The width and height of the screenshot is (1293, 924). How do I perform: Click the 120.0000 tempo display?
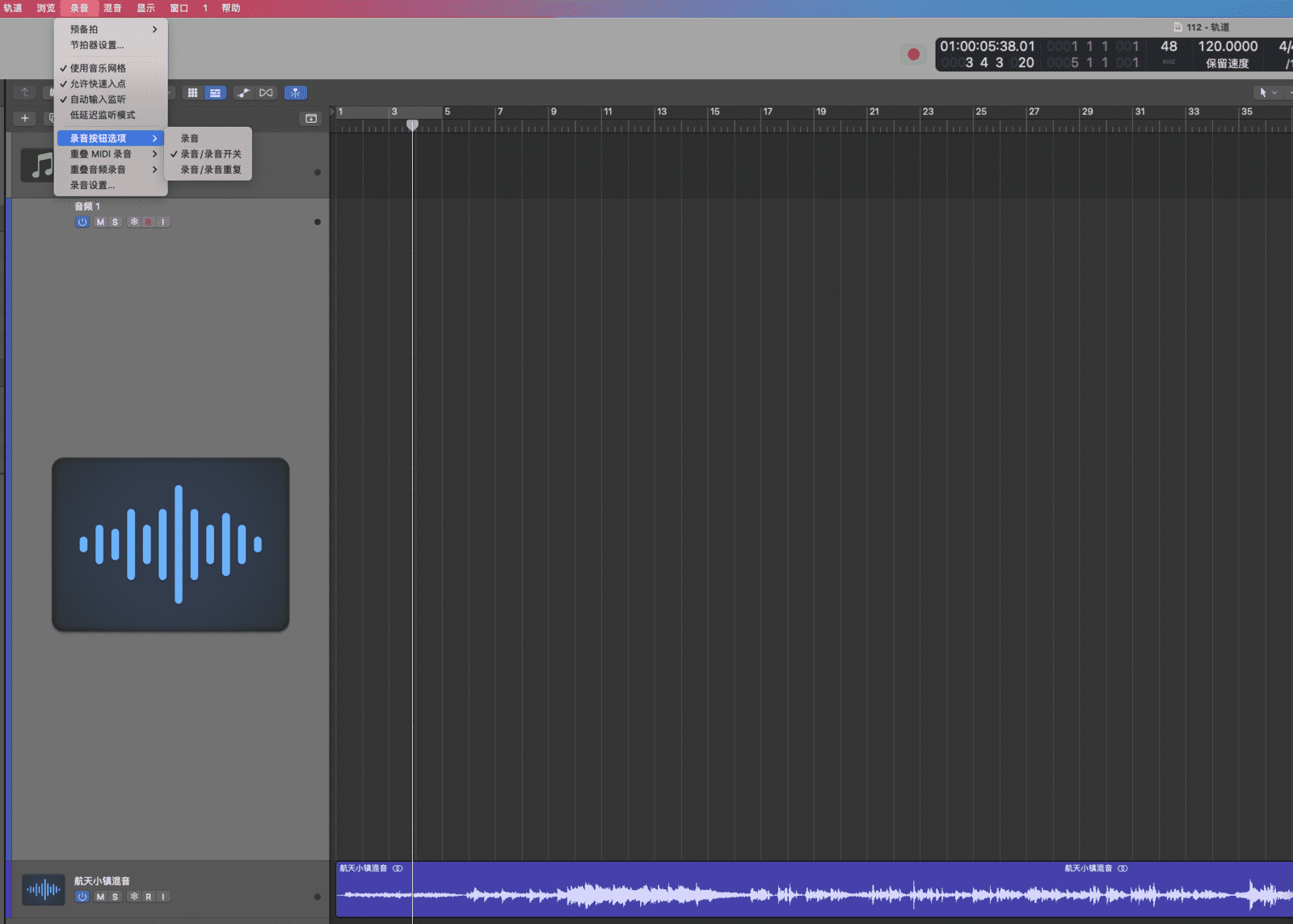pos(1227,47)
